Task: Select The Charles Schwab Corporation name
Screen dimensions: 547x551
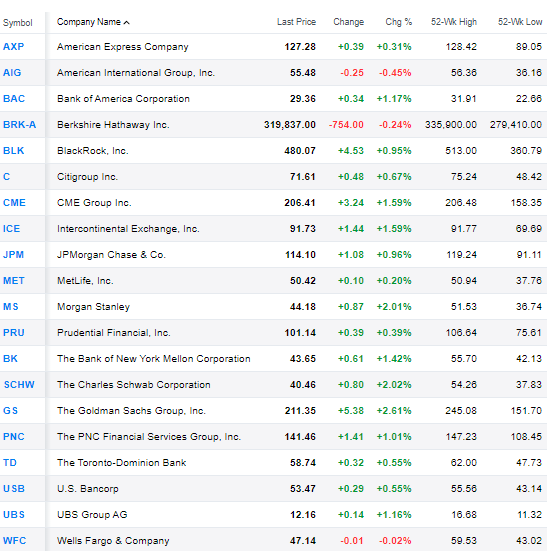Action: (x=134, y=385)
